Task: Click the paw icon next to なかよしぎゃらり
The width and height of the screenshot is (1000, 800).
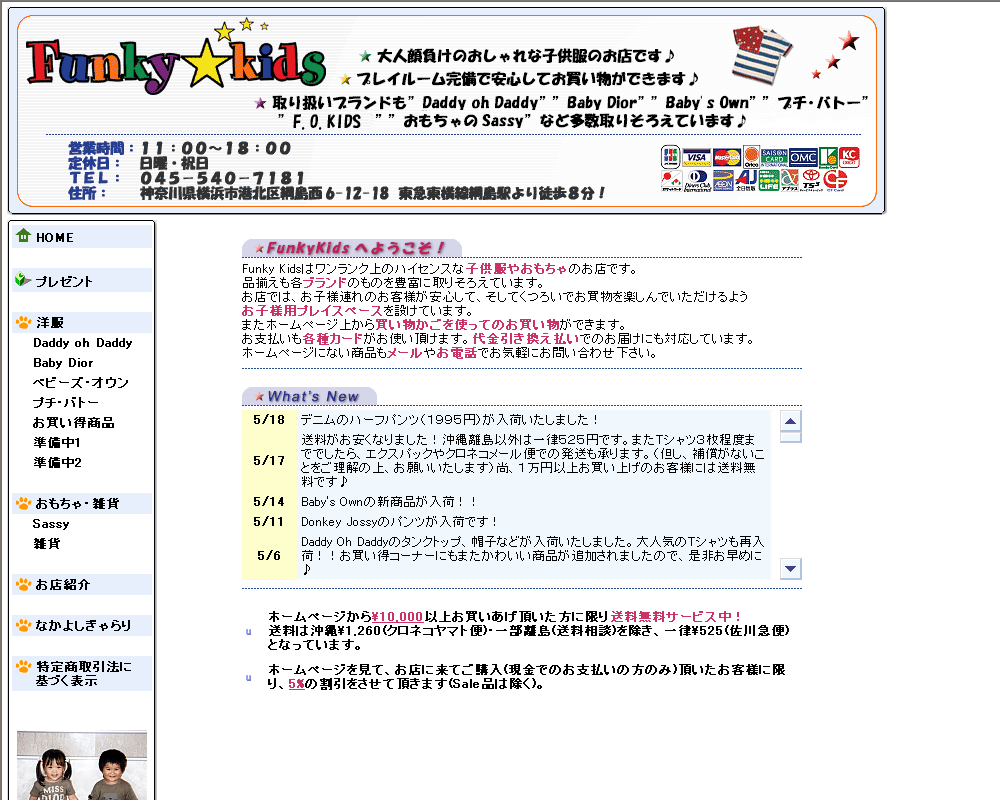Action: [24, 625]
